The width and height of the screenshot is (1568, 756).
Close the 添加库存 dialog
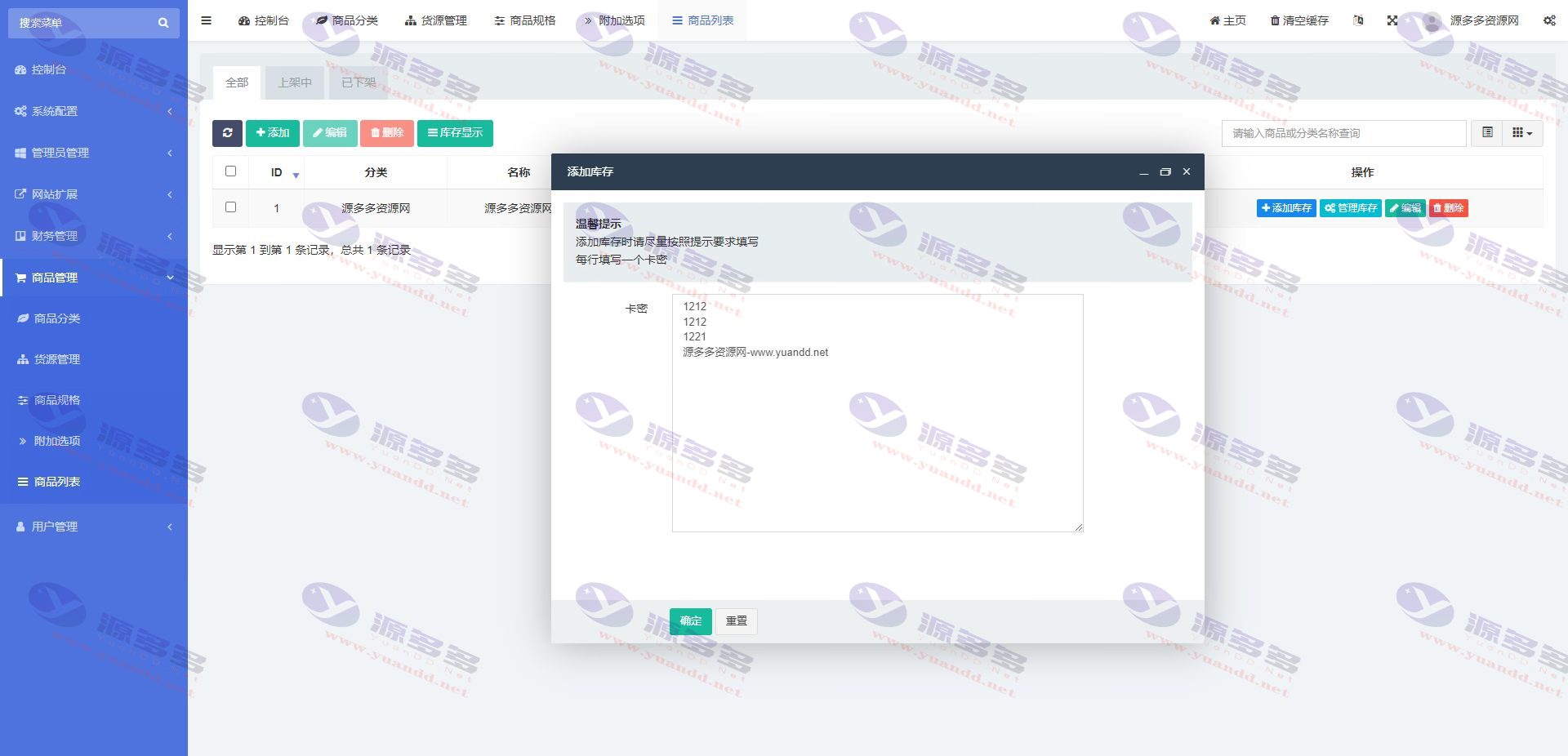coord(1187,172)
